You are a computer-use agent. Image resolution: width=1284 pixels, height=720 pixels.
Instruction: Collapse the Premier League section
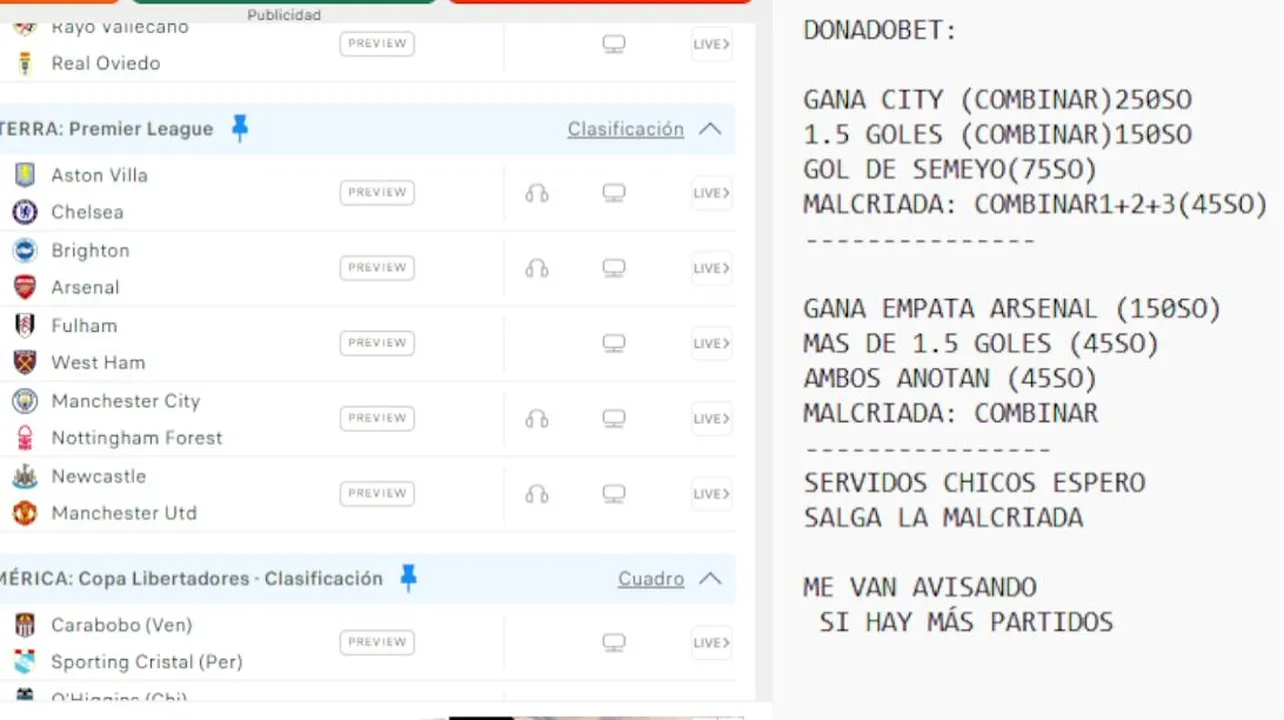click(x=710, y=129)
